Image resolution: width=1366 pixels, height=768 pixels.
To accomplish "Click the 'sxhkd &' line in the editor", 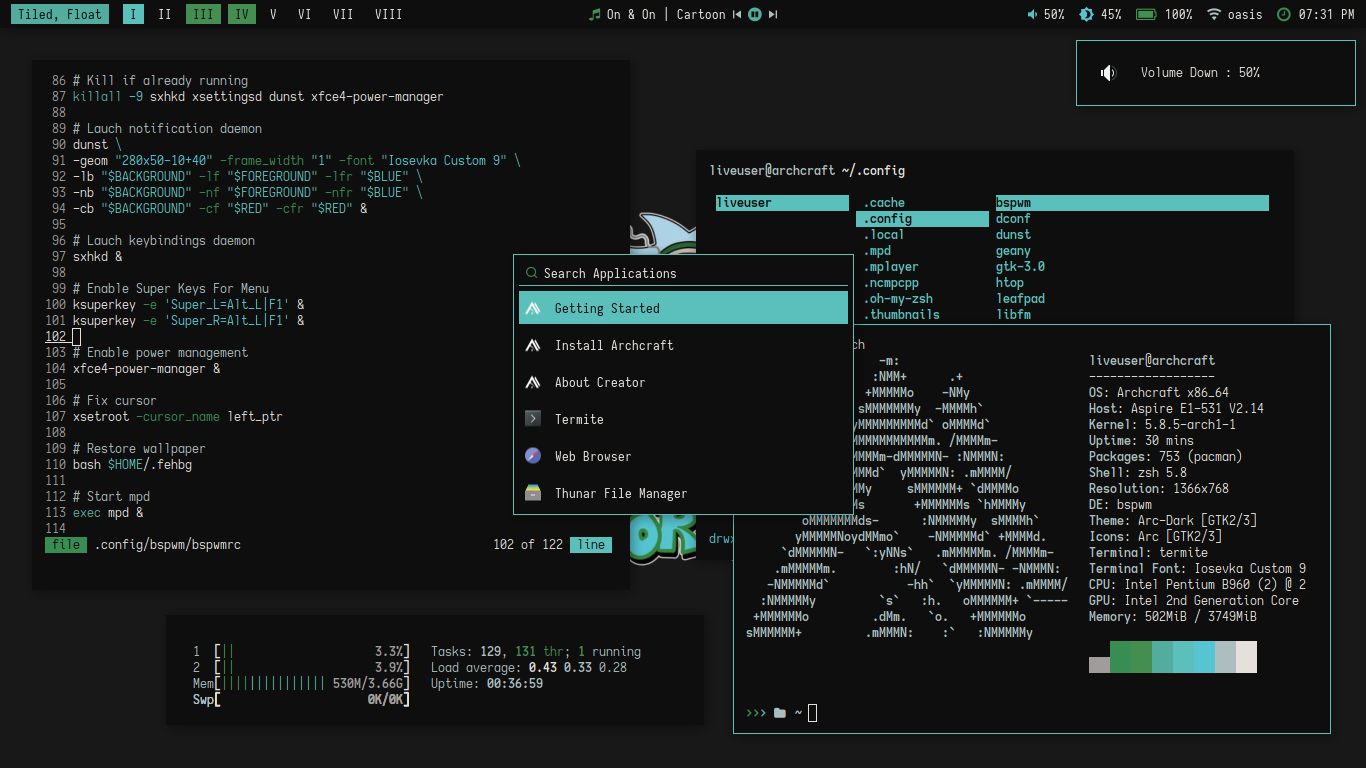I will pyautogui.click(x=97, y=257).
